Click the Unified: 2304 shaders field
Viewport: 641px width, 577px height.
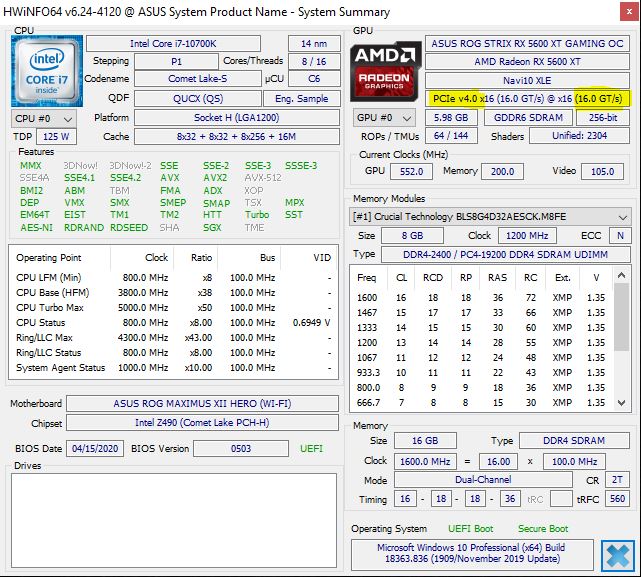pyautogui.click(x=580, y=136)
